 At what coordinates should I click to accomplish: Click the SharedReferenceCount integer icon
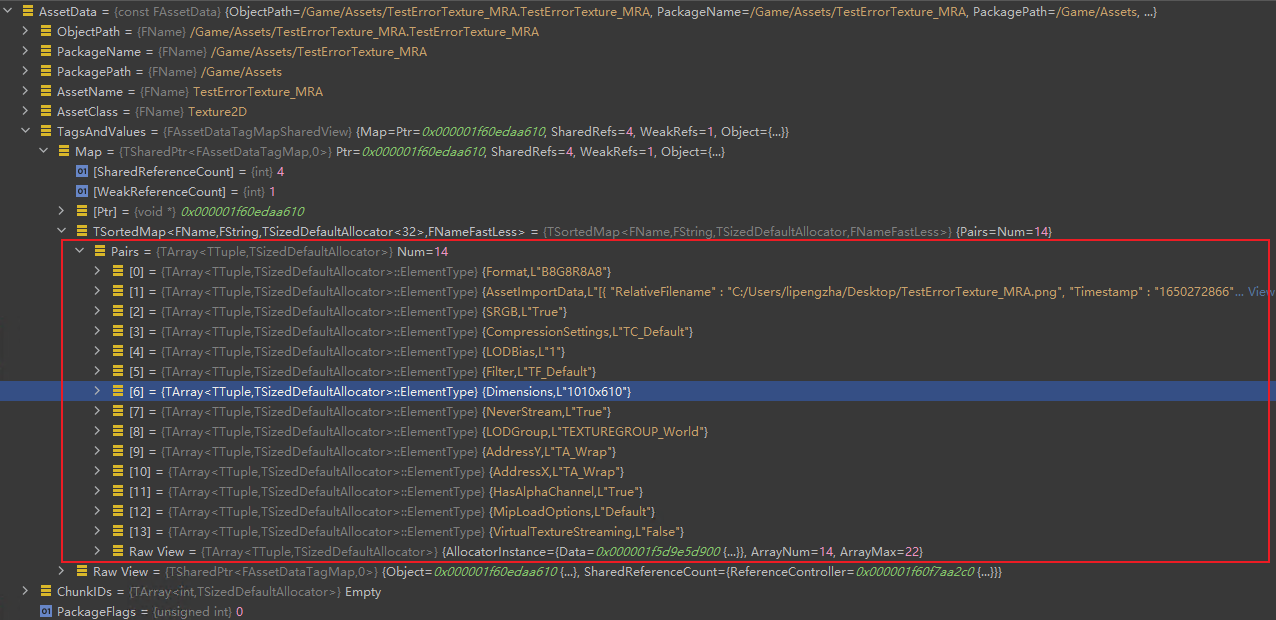coord(82,171)
